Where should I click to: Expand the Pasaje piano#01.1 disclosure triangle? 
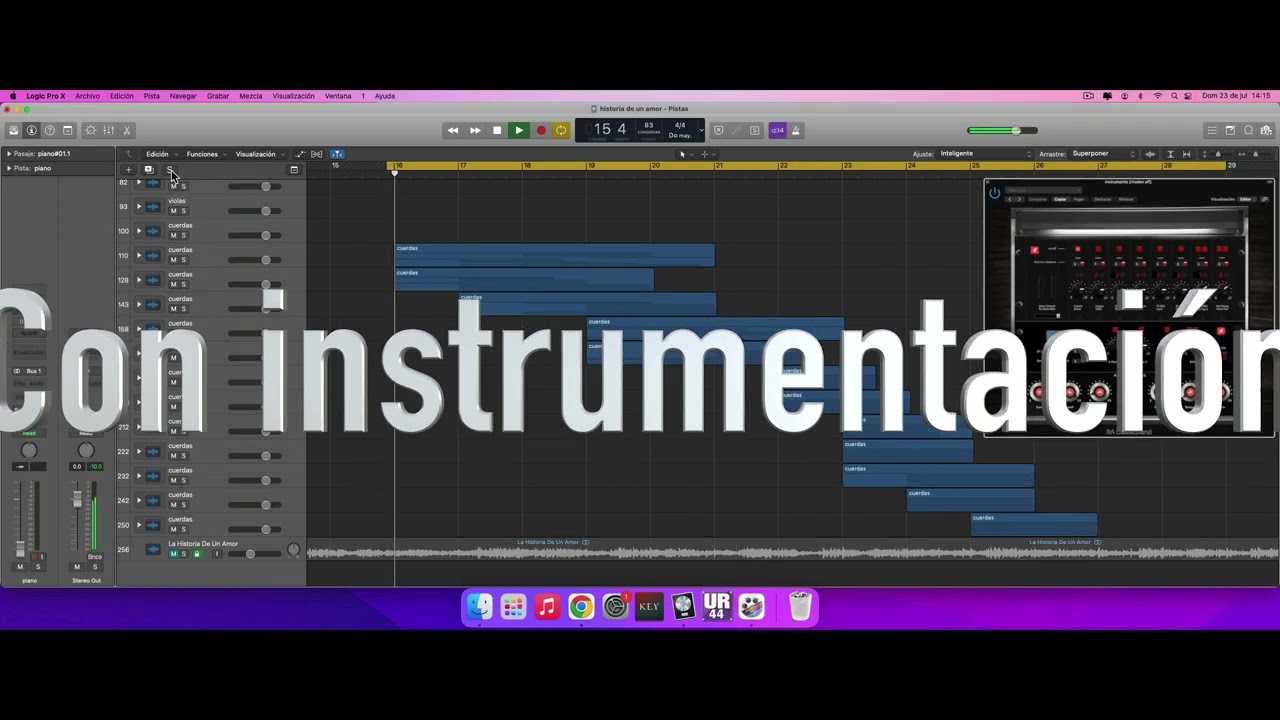tap(9, 154)
